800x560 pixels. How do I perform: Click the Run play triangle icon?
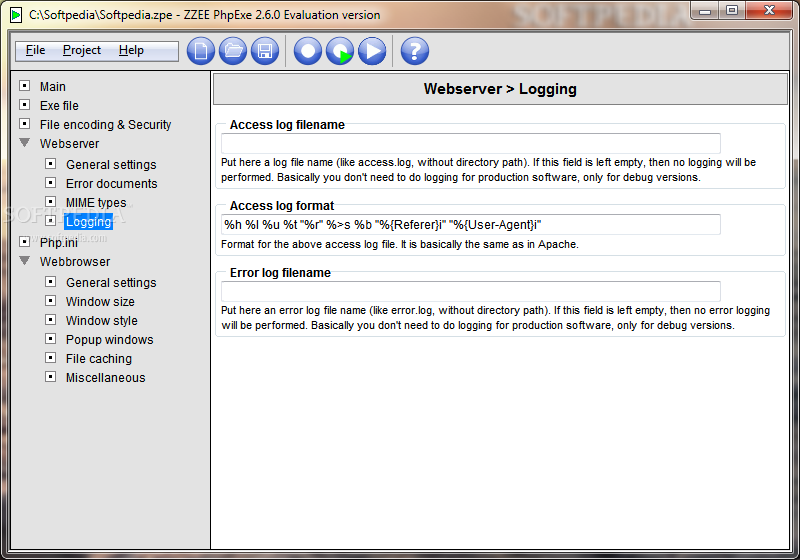[372, 51]
